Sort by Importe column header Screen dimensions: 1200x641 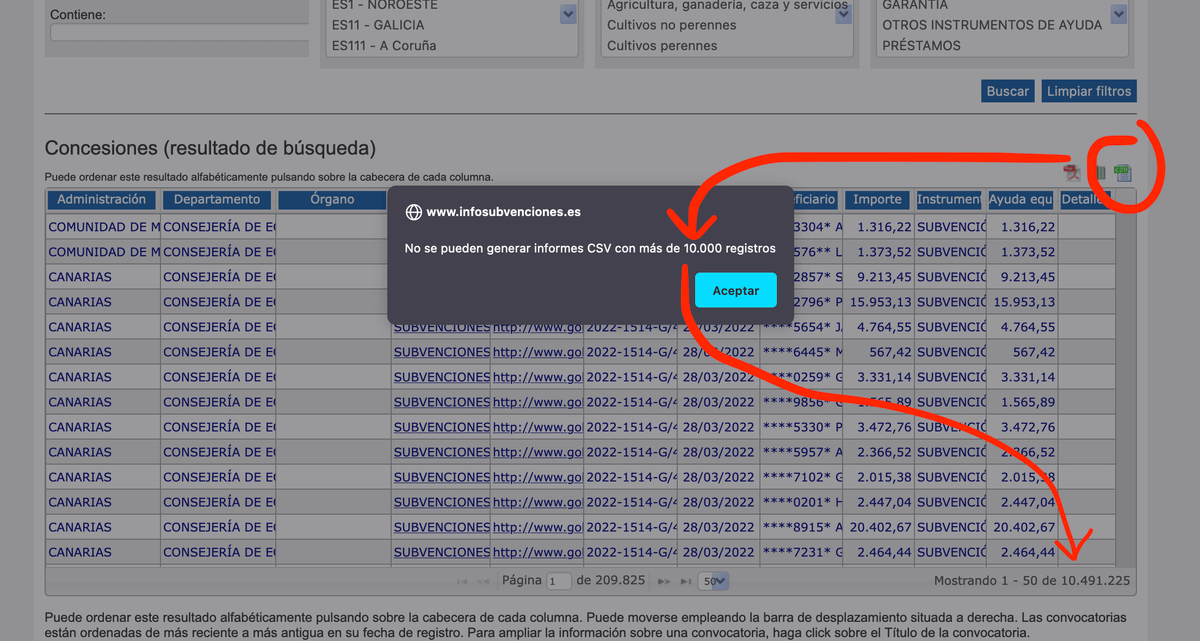(877, 199)
